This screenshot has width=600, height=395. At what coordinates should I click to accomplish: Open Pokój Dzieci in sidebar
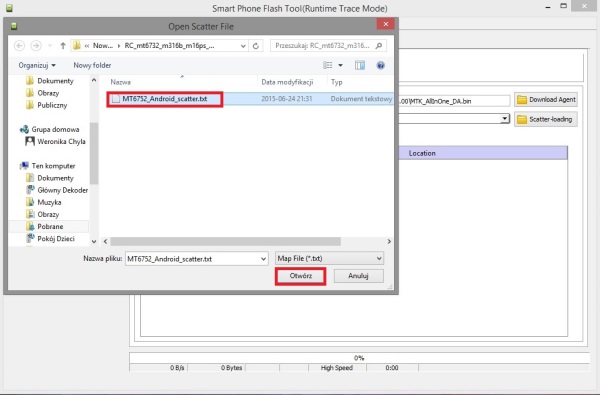pos(50,239)
